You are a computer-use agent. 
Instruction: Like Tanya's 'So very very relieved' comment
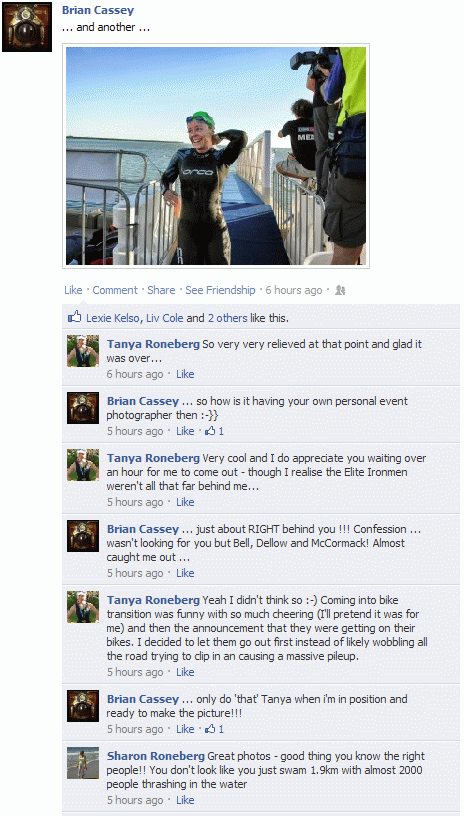pyautogui.click(x=185, y=374)
